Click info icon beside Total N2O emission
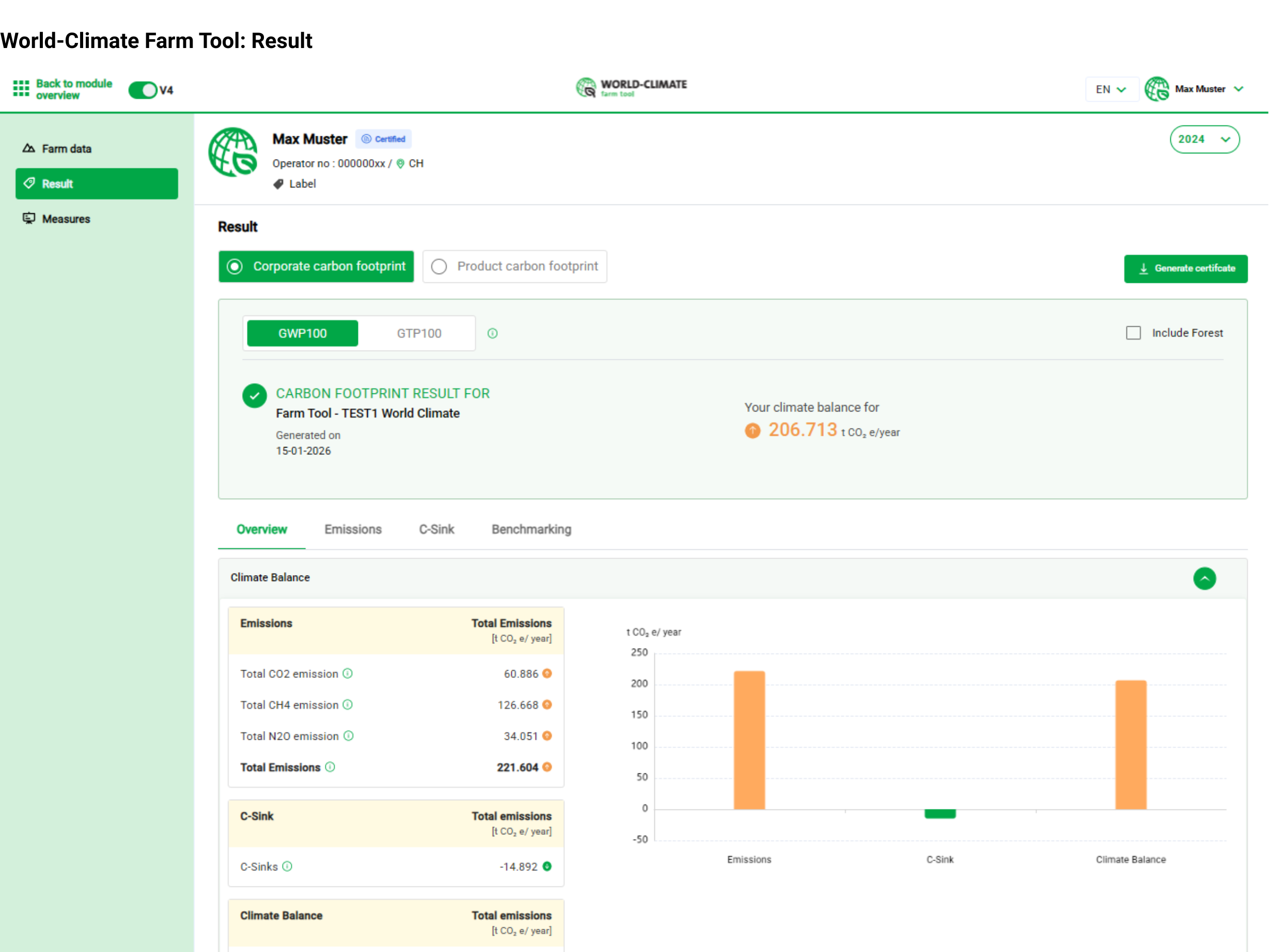Viewport: 1270px width, 952px height. click(x=348, y=736)
